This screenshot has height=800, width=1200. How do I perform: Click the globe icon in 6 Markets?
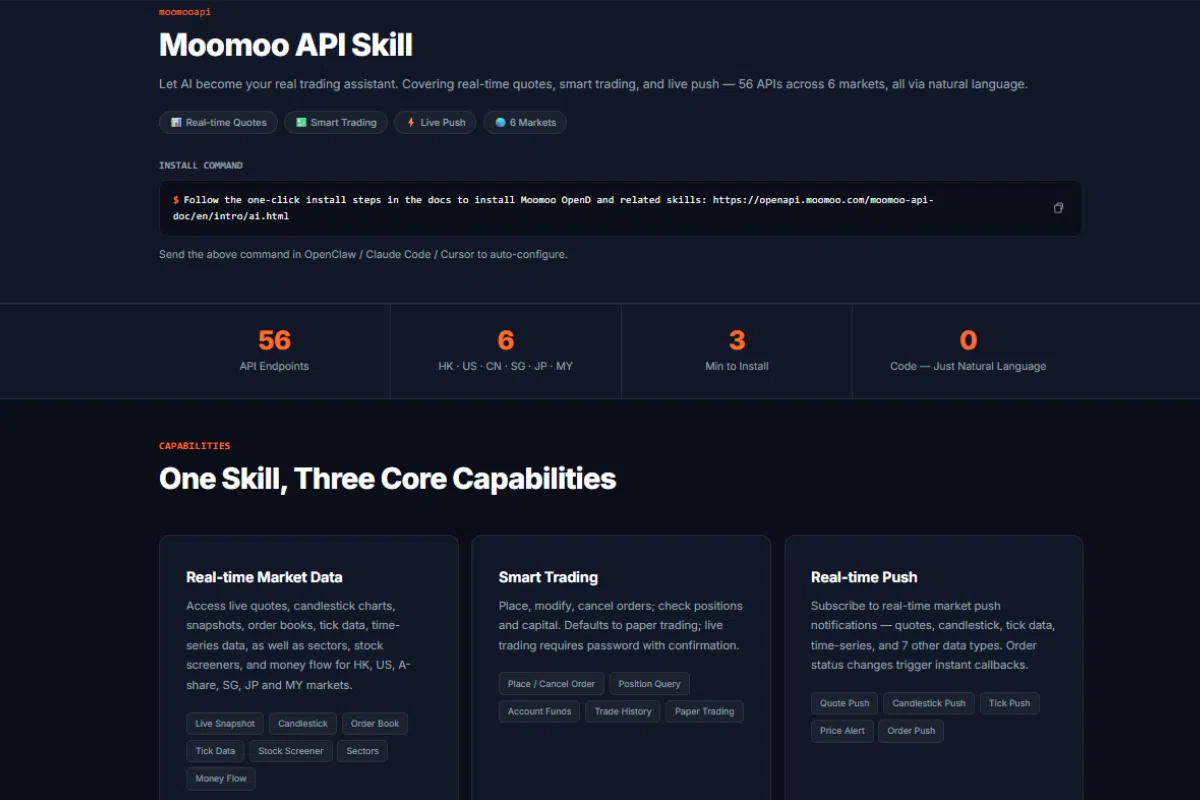(500, 122)
